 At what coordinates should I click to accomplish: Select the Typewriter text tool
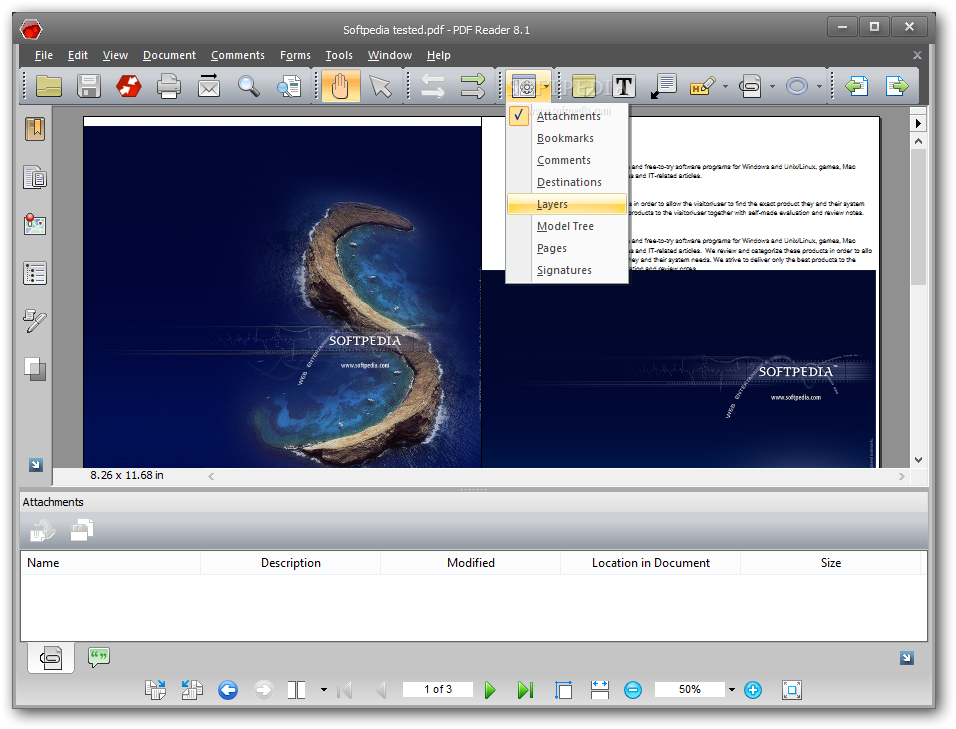(623, 86)
